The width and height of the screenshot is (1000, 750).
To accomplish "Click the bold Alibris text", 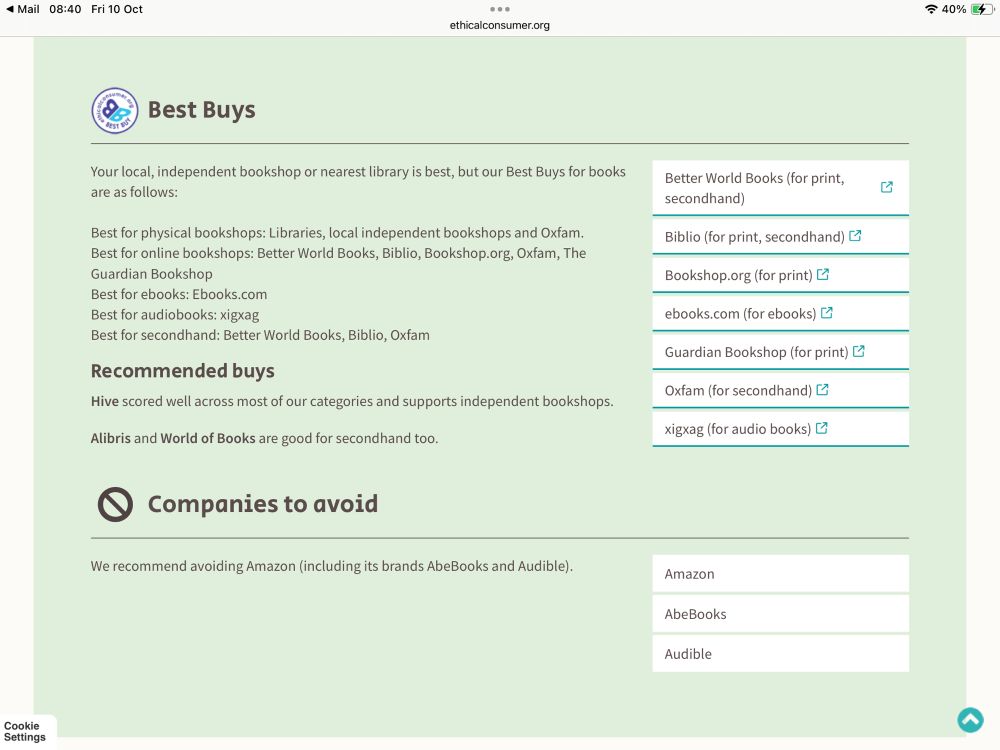I will click(x=110, y=438).
